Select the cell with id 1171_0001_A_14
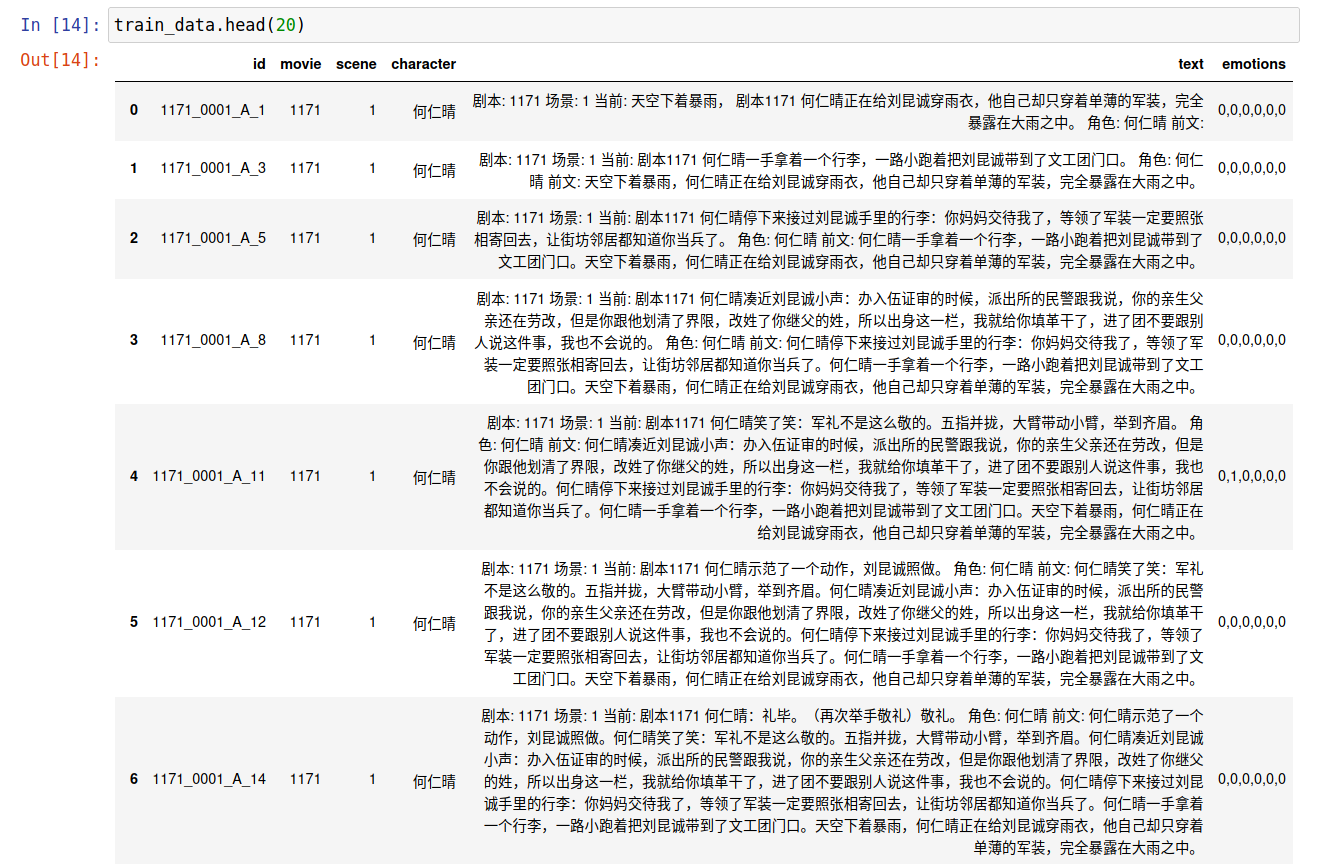Viewport: 1323px width, 864px height. pos(209,779)
